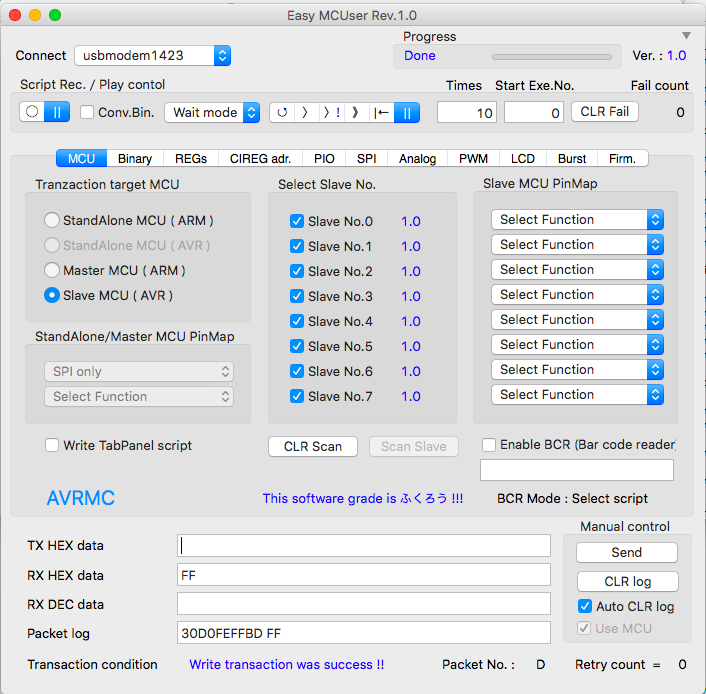Image resolution: width=706 pixels, height=694 pixels.
Task: Click the single-step play arrow icon
Action: click(306, 113)
